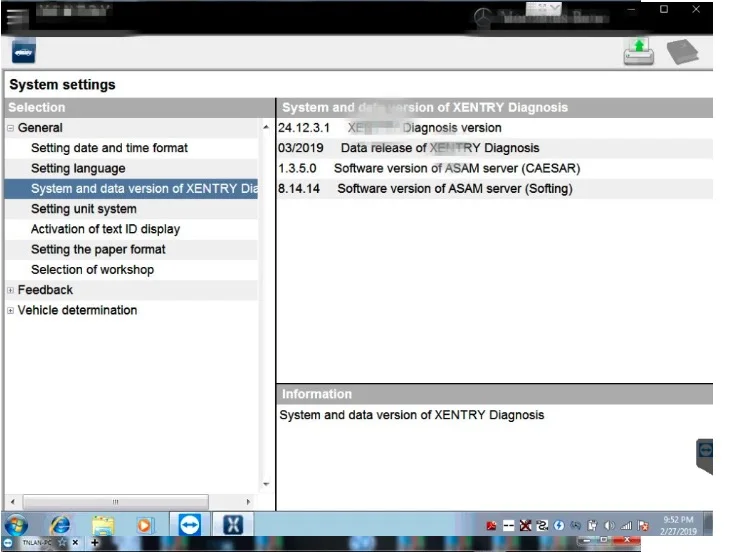
Task: Open Internet Explorer from taskbar
Action: tap(60, 525)
